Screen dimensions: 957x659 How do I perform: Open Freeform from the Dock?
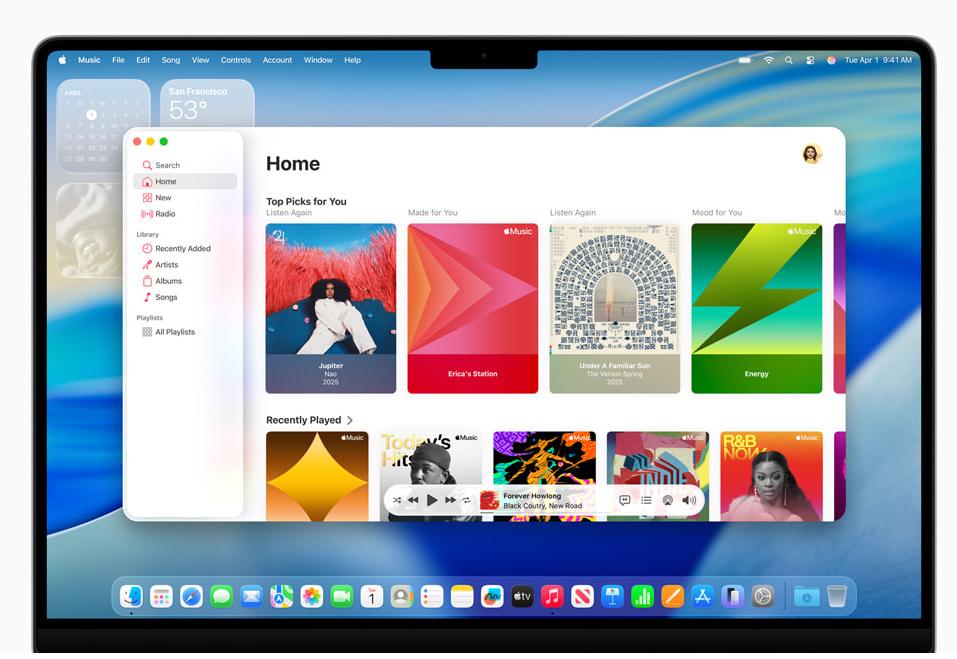point(492,596)
